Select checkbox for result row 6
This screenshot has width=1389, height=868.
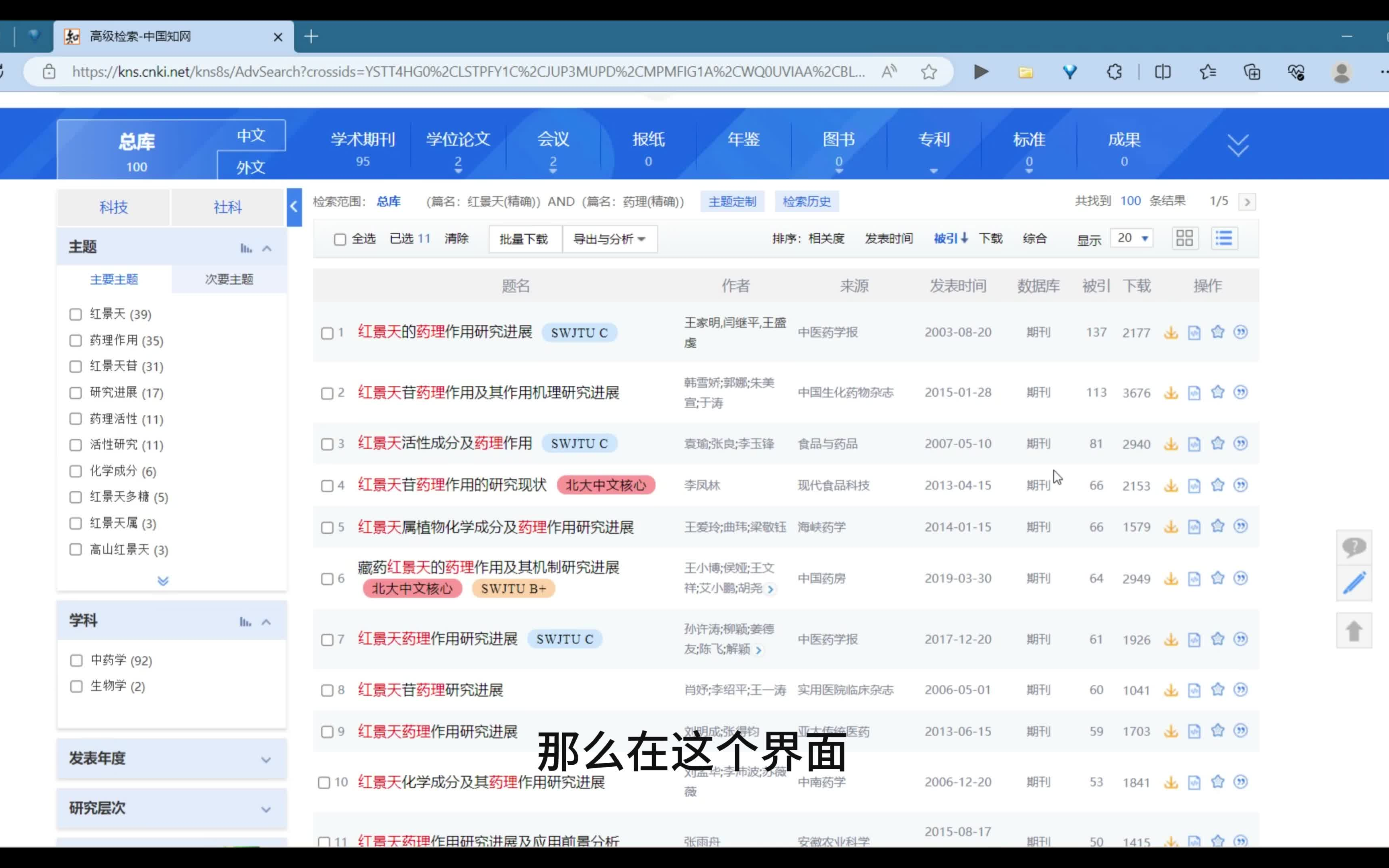coord(327,579)
